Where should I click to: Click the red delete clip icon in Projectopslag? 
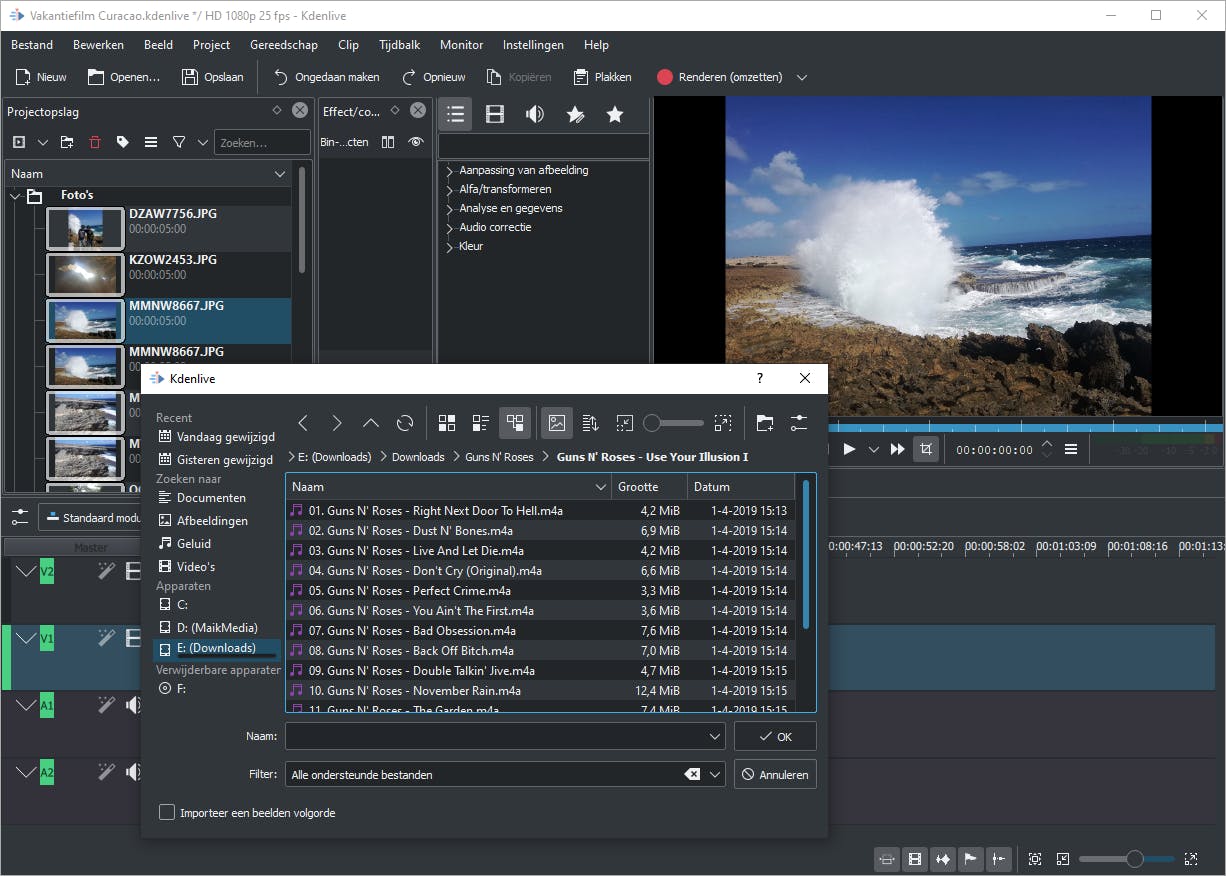pyautogui.click(x=95, y=142)
